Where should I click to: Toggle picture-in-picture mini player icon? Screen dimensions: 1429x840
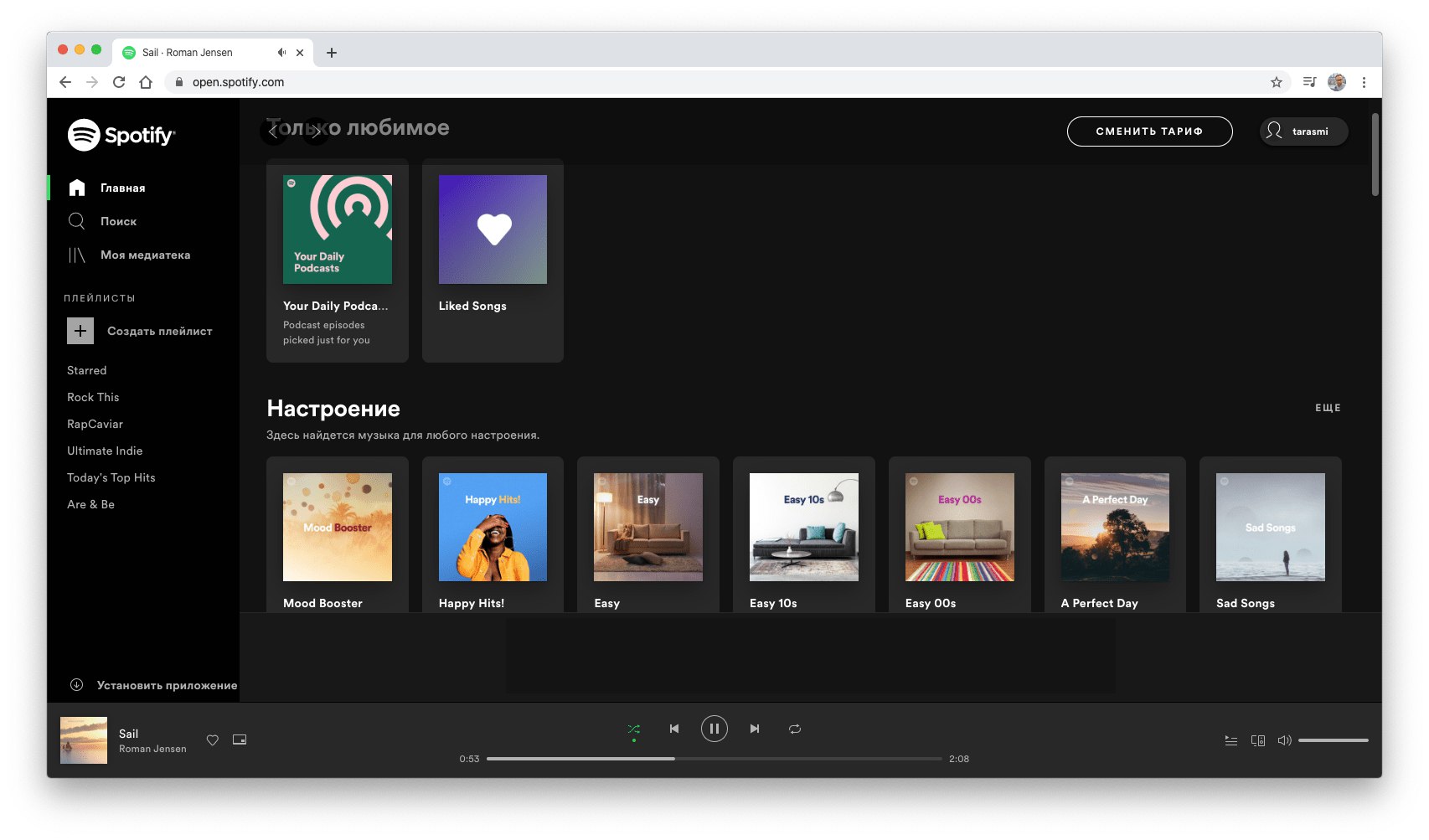(x=240, y=740)
